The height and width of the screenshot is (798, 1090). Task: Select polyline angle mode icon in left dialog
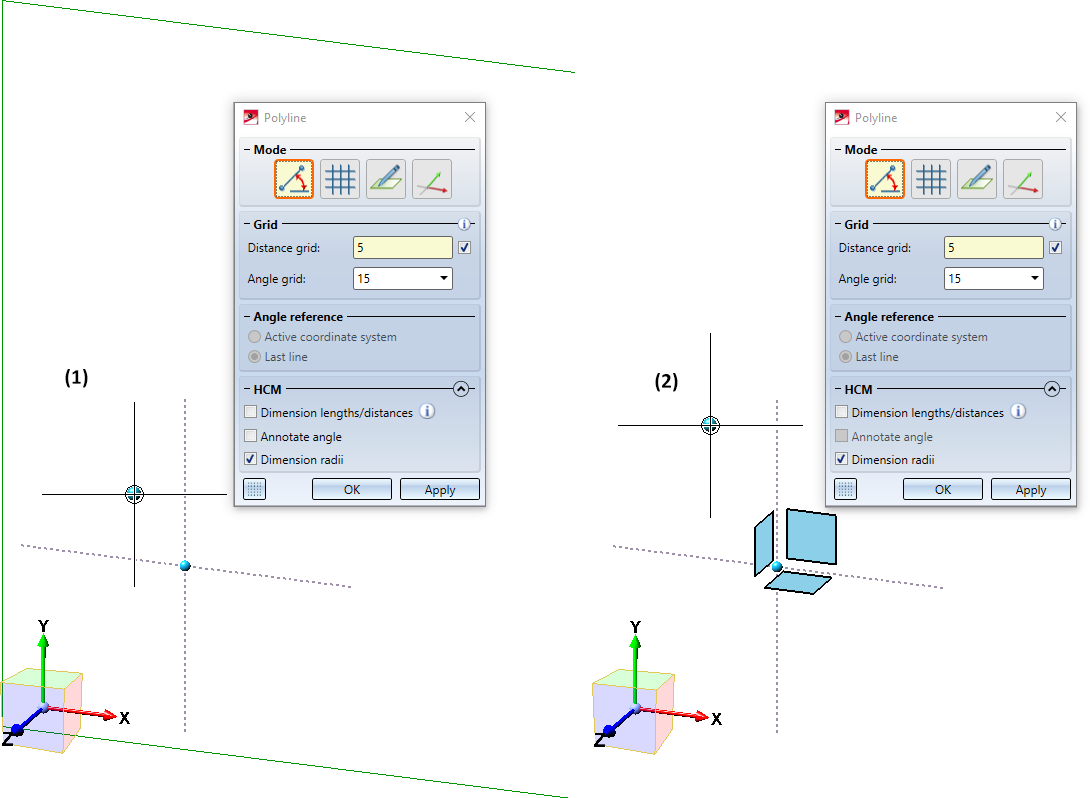click(293, 179)
